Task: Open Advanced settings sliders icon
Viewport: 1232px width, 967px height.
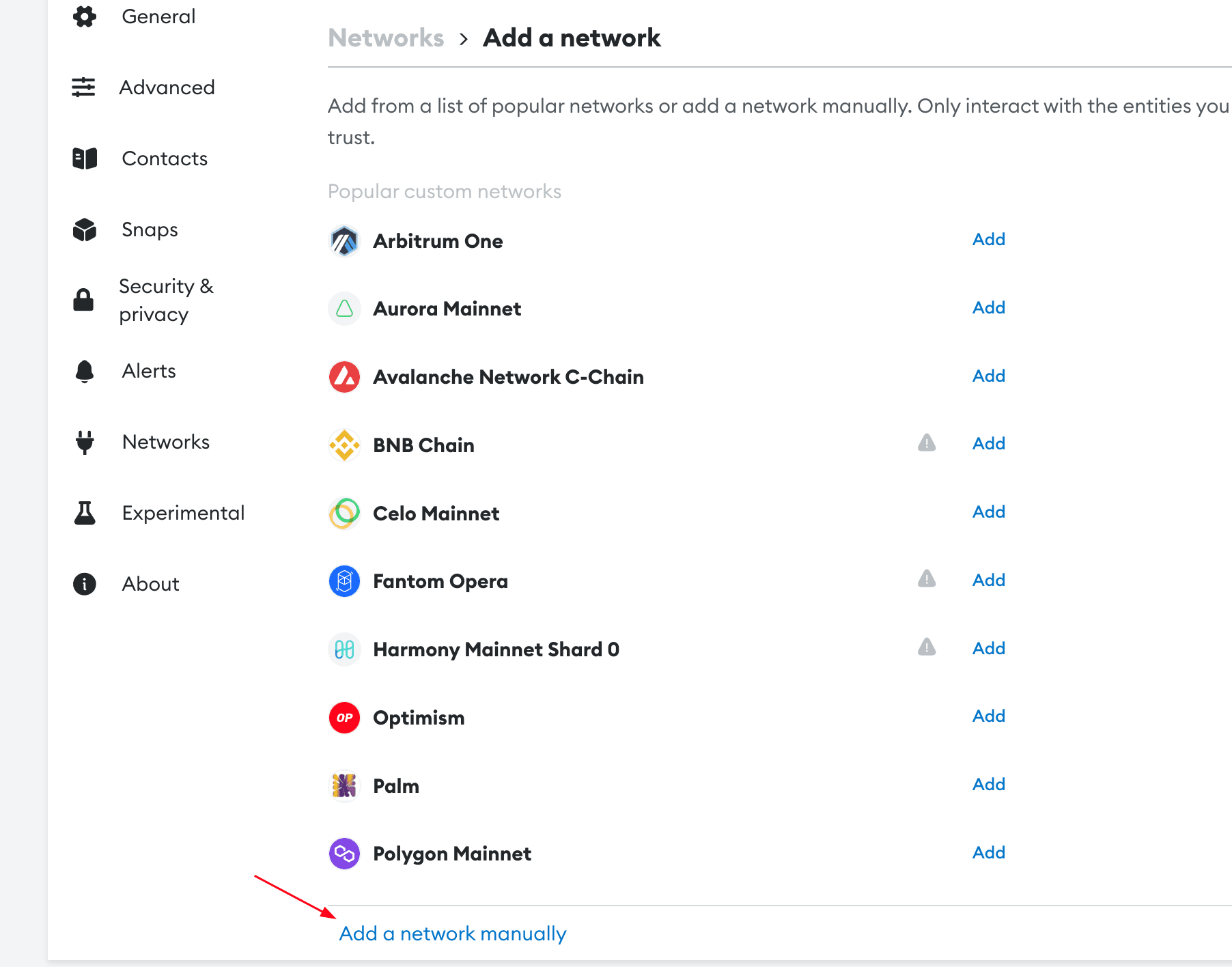Action: pos(83,87)
